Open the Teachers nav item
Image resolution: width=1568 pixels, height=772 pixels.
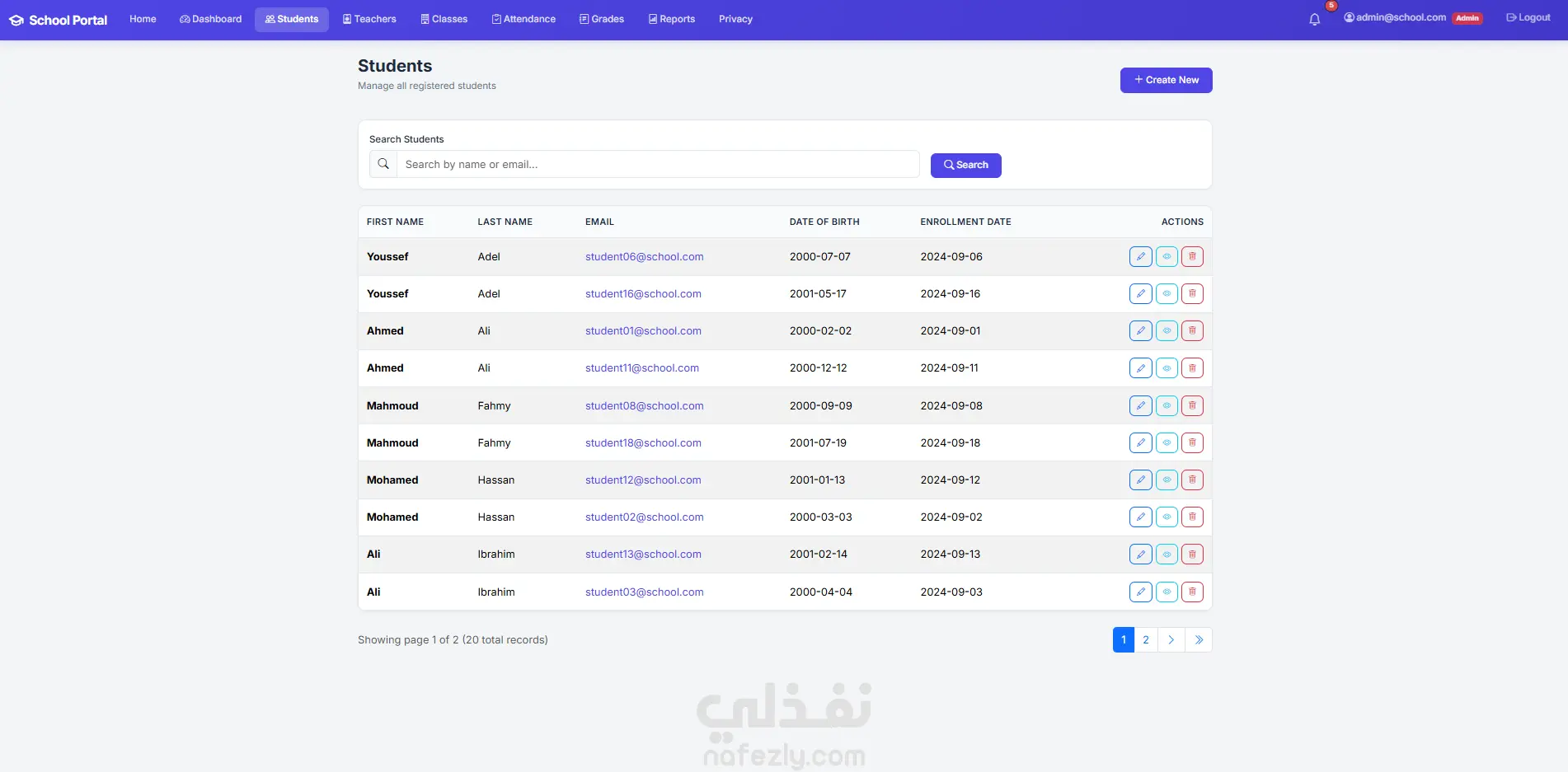coord(369,19)
